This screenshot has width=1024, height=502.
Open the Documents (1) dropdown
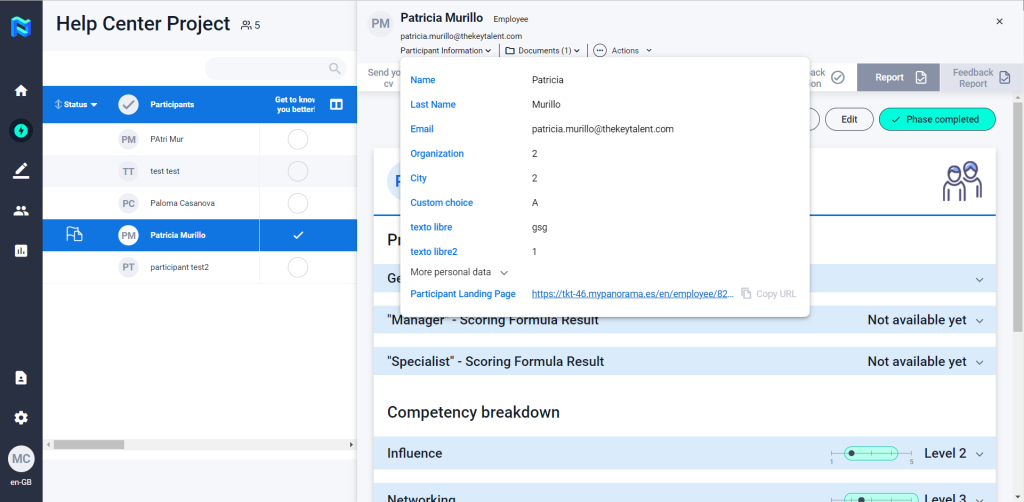click(542, 50)
